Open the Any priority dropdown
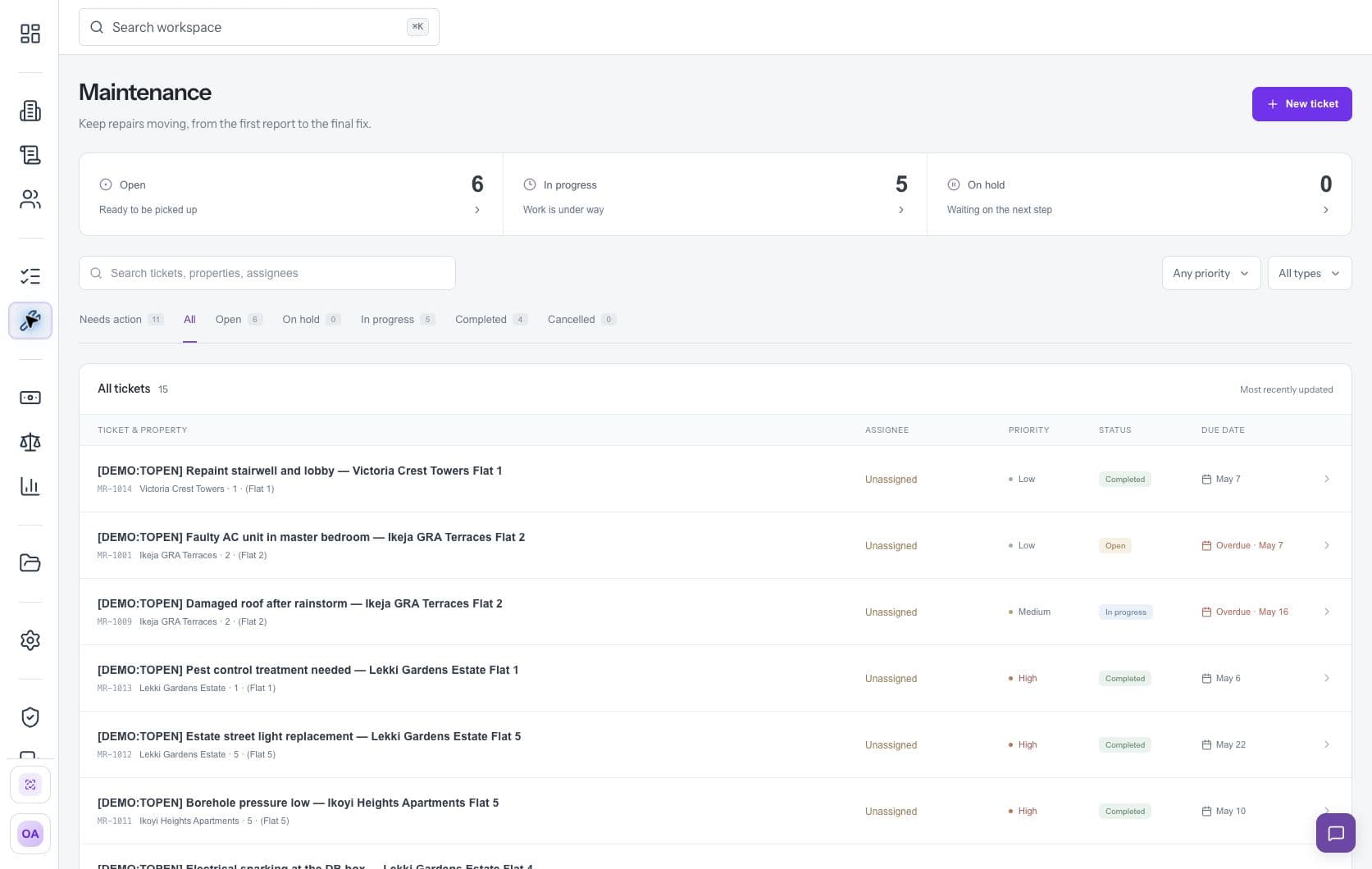The height and width of the screenshot is (869, 1372). click(1211, 273)
